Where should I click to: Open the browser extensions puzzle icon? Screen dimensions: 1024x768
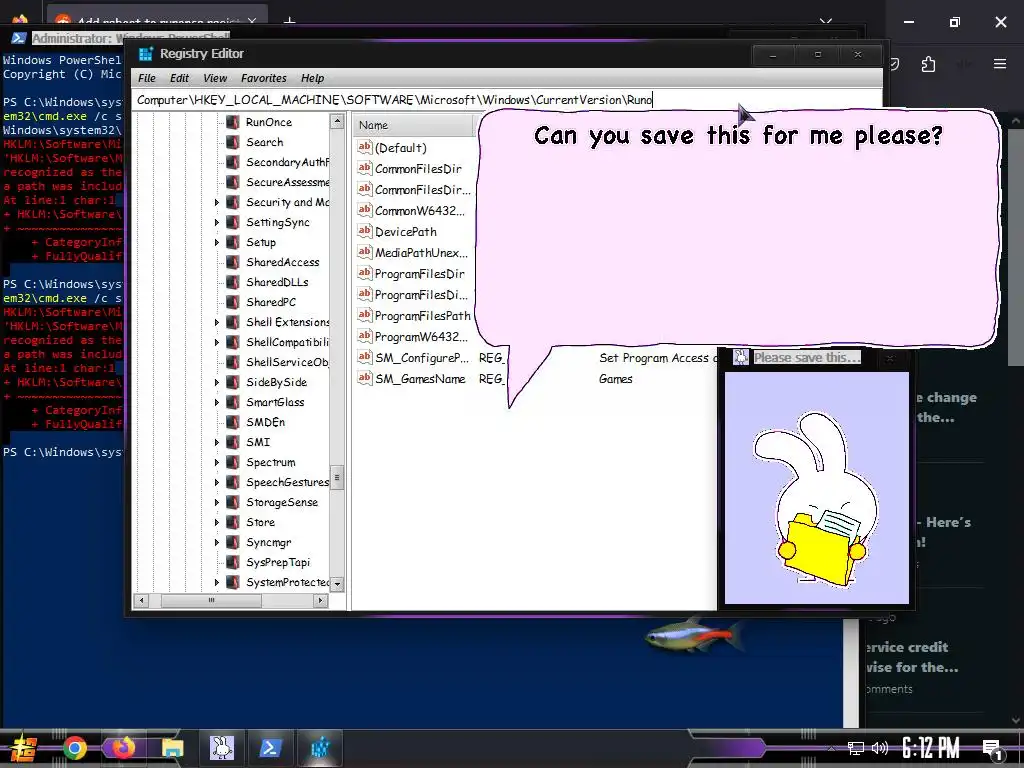pyautogui.click(x=928, y=64)
